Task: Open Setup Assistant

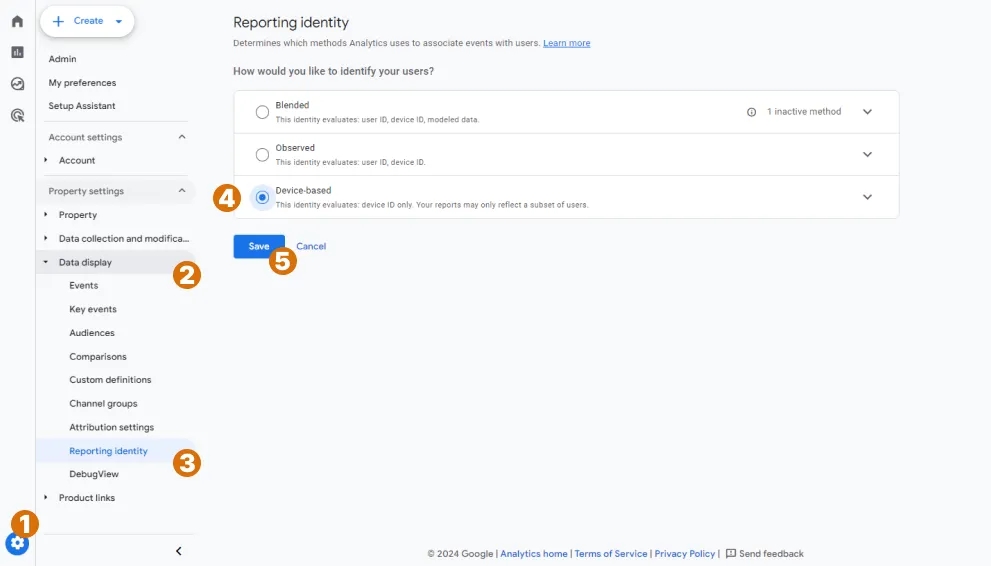Action: (x=82, y=105)
